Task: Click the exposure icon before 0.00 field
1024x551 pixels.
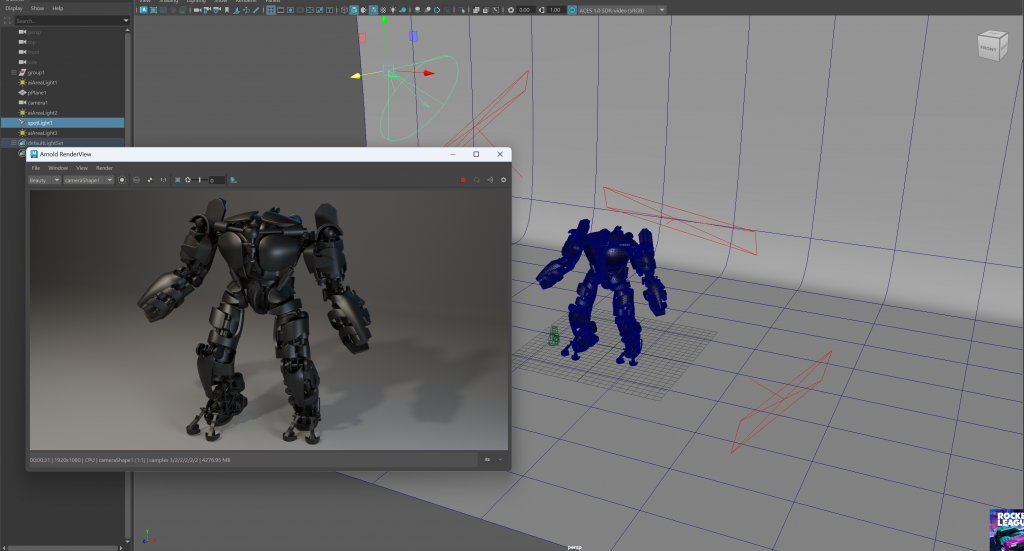Action: click(511, 10)
